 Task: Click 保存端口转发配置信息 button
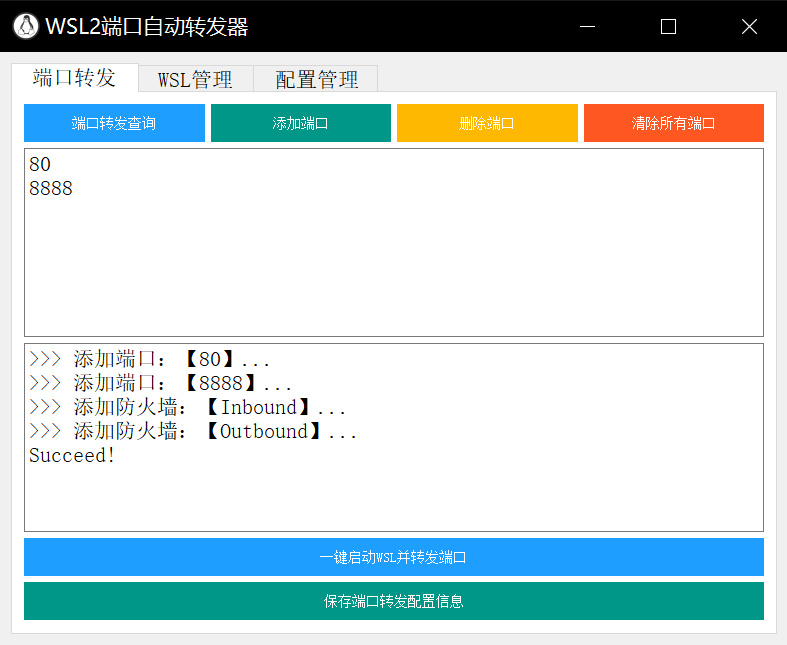click(x=394, y=601)
